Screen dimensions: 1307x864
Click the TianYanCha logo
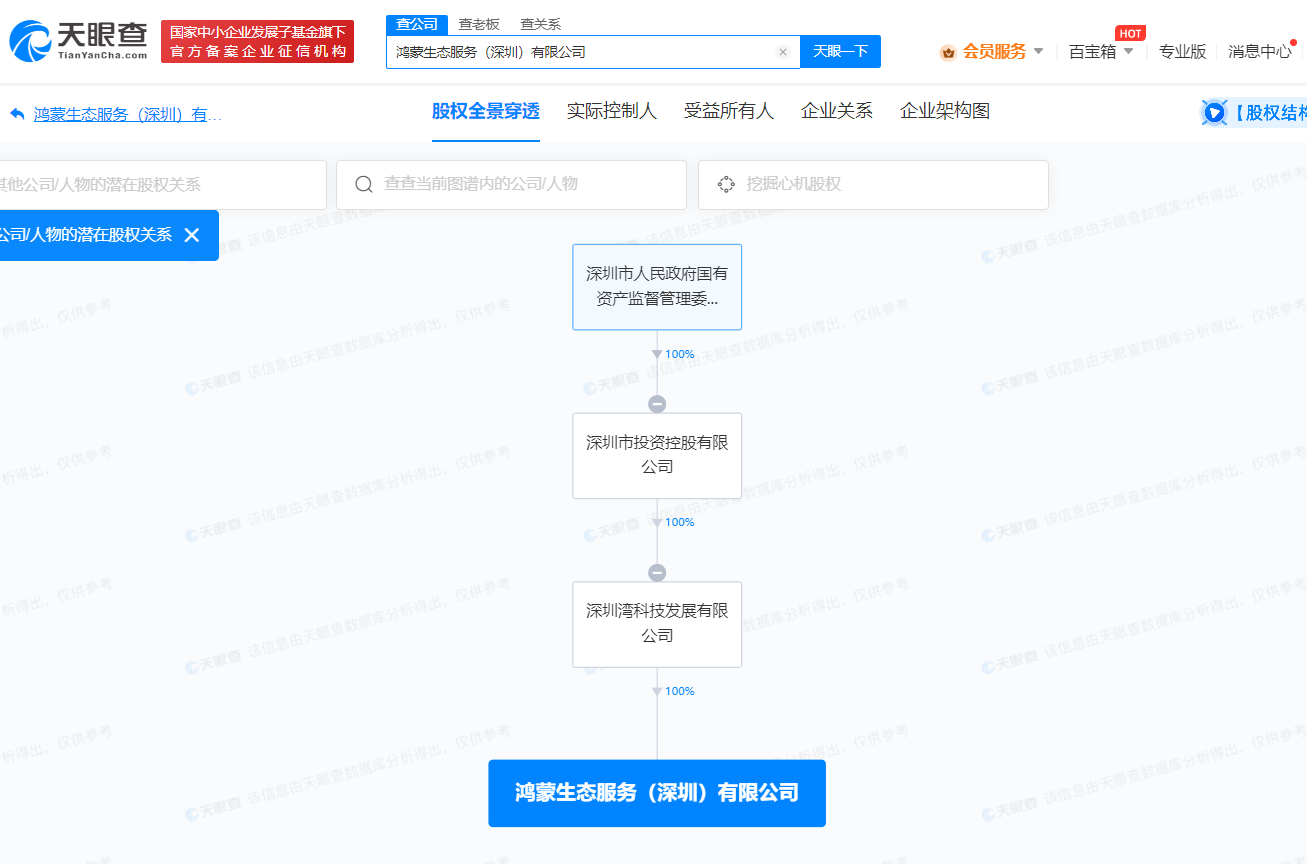tap(78, 41)
